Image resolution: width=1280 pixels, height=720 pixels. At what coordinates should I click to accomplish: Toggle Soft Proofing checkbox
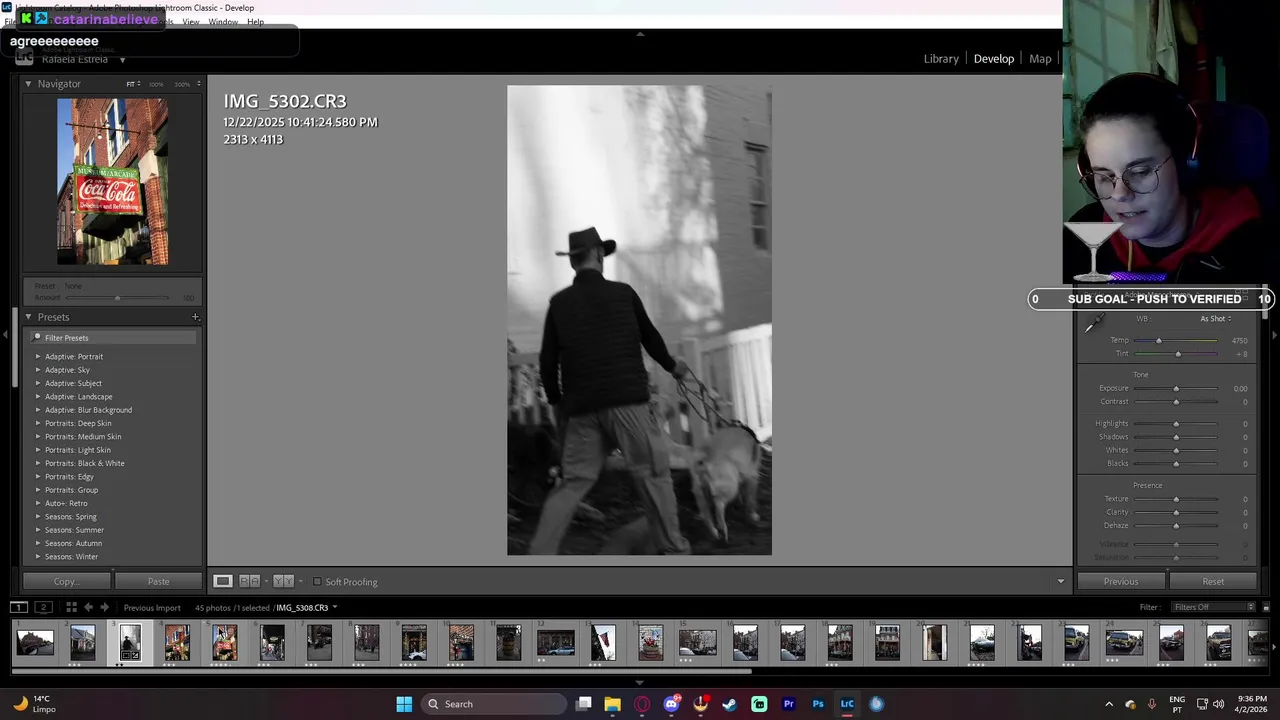317,581
